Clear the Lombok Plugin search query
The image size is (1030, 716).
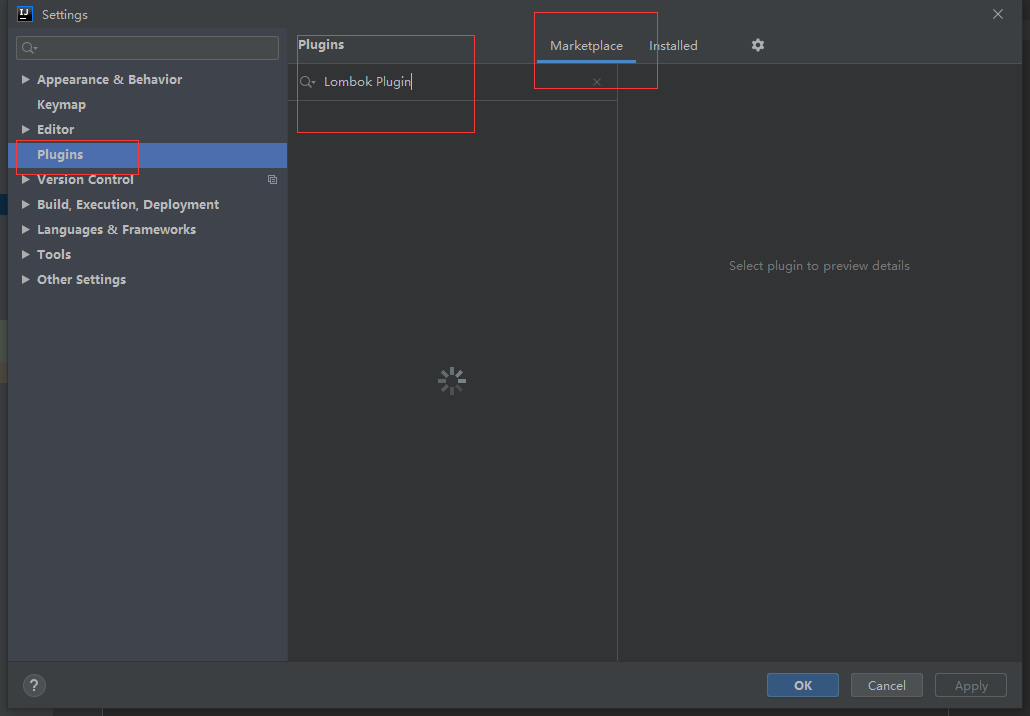click(596, 81)
